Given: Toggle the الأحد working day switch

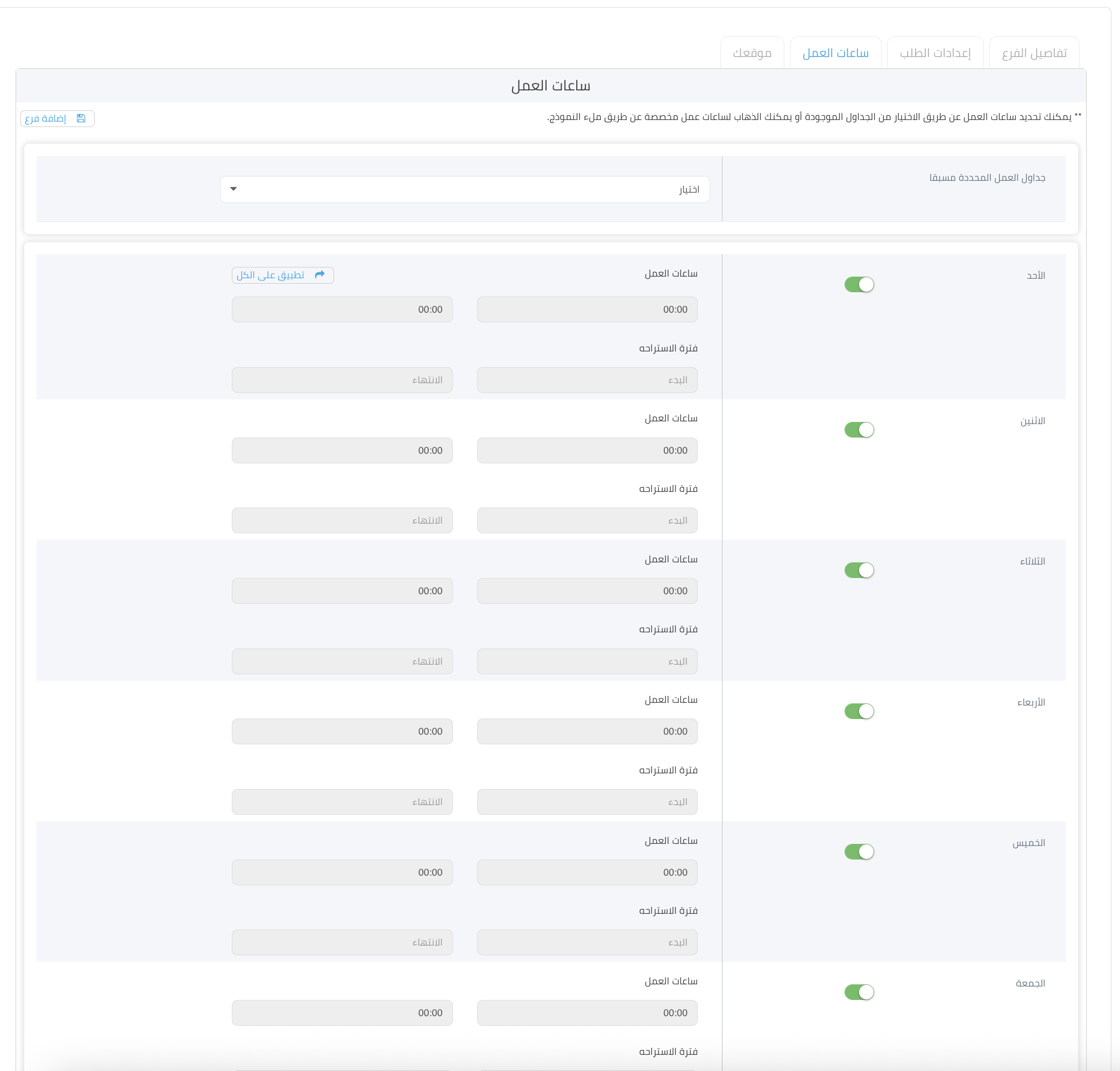Looking at the screenshot, I should pos(859,284).
